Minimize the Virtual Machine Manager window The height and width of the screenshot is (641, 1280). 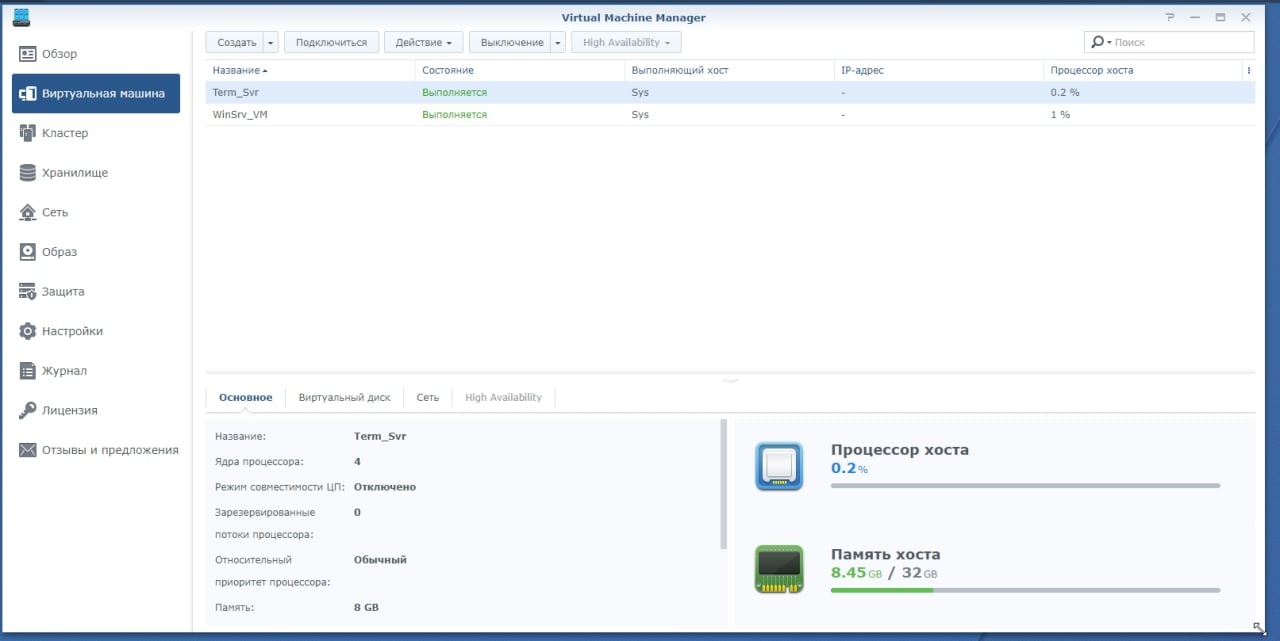point(1195,17)
